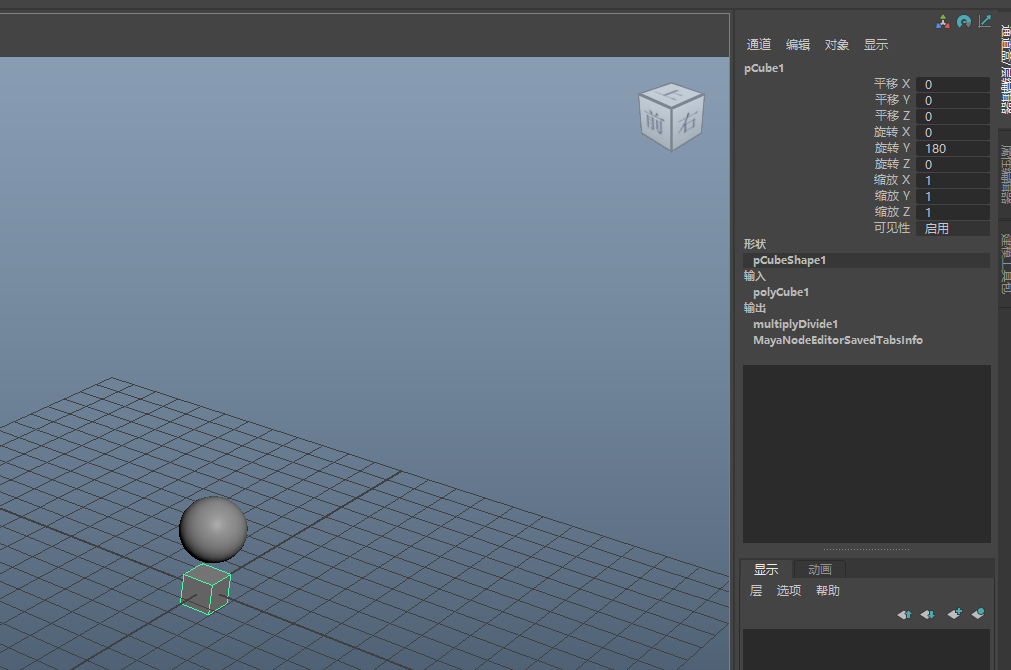Switch to the 显示 layer tab
The image size is (1011, 670).
click(x=766, y=569)
